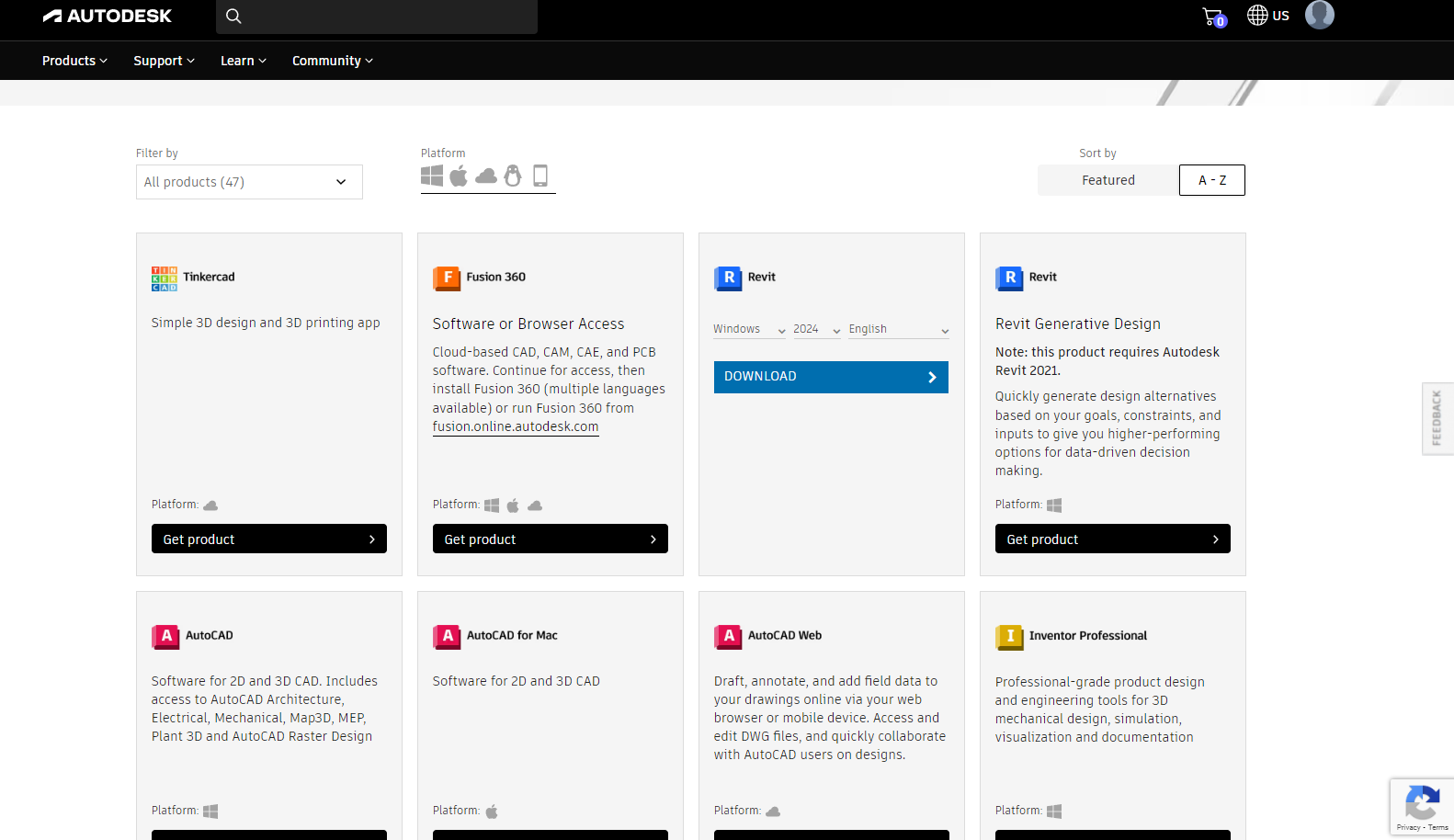Click Get product for Tinkercad

pos(269,539)
